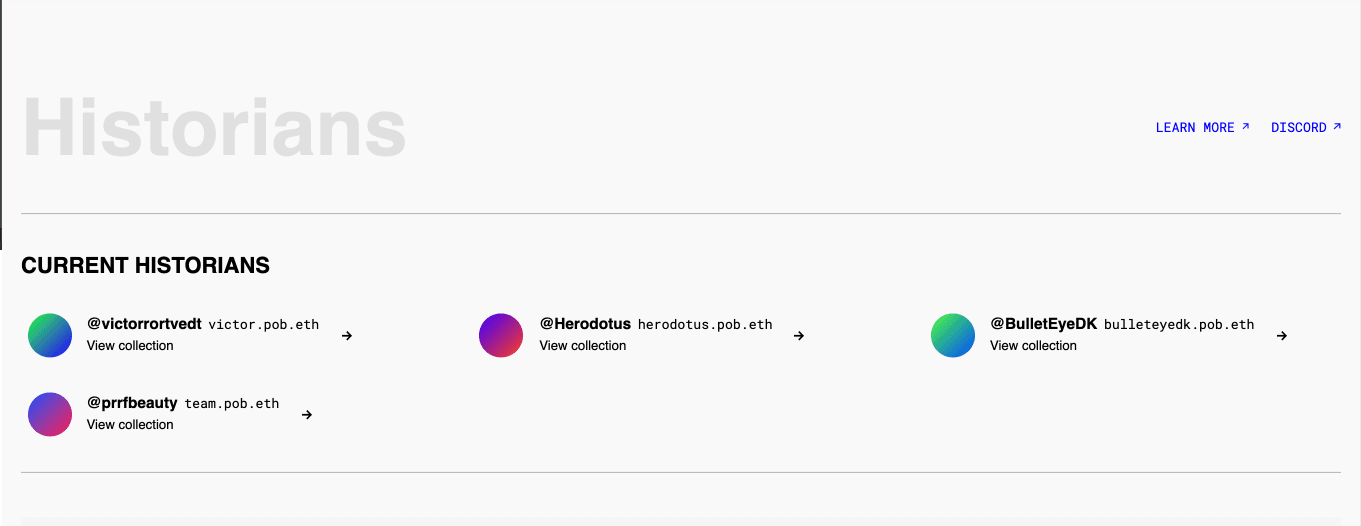Open the LEARN MORE external link
Screen dimensions: 1361x526
pyautogui.click(x=1202, y=127)
